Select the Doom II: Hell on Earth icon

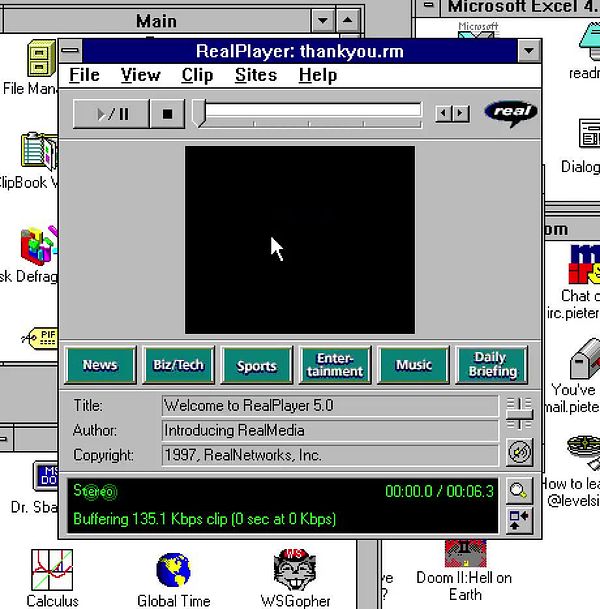click(x=465, y=555)
